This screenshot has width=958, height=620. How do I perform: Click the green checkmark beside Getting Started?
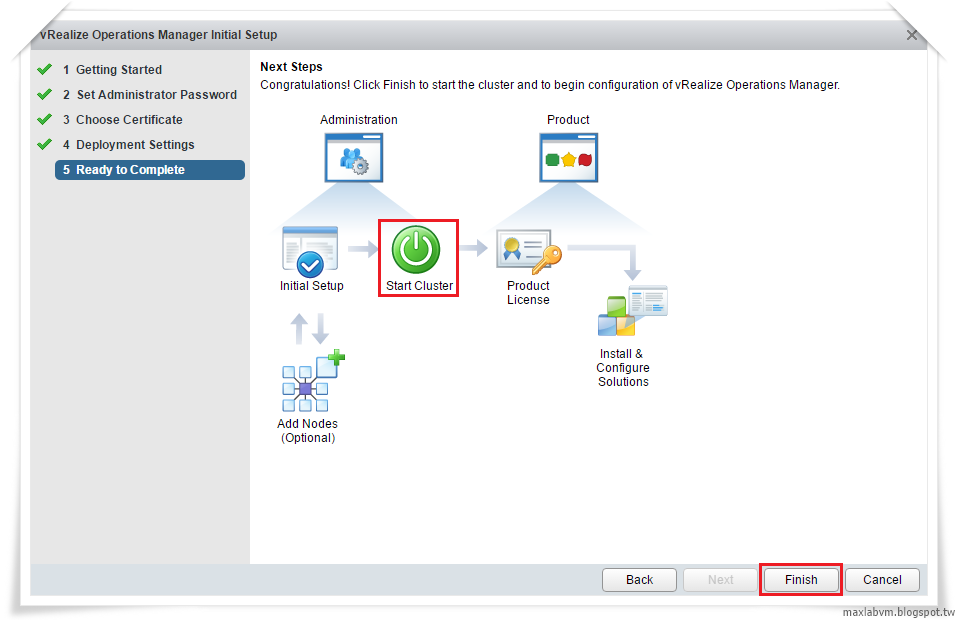pos(44,69)
